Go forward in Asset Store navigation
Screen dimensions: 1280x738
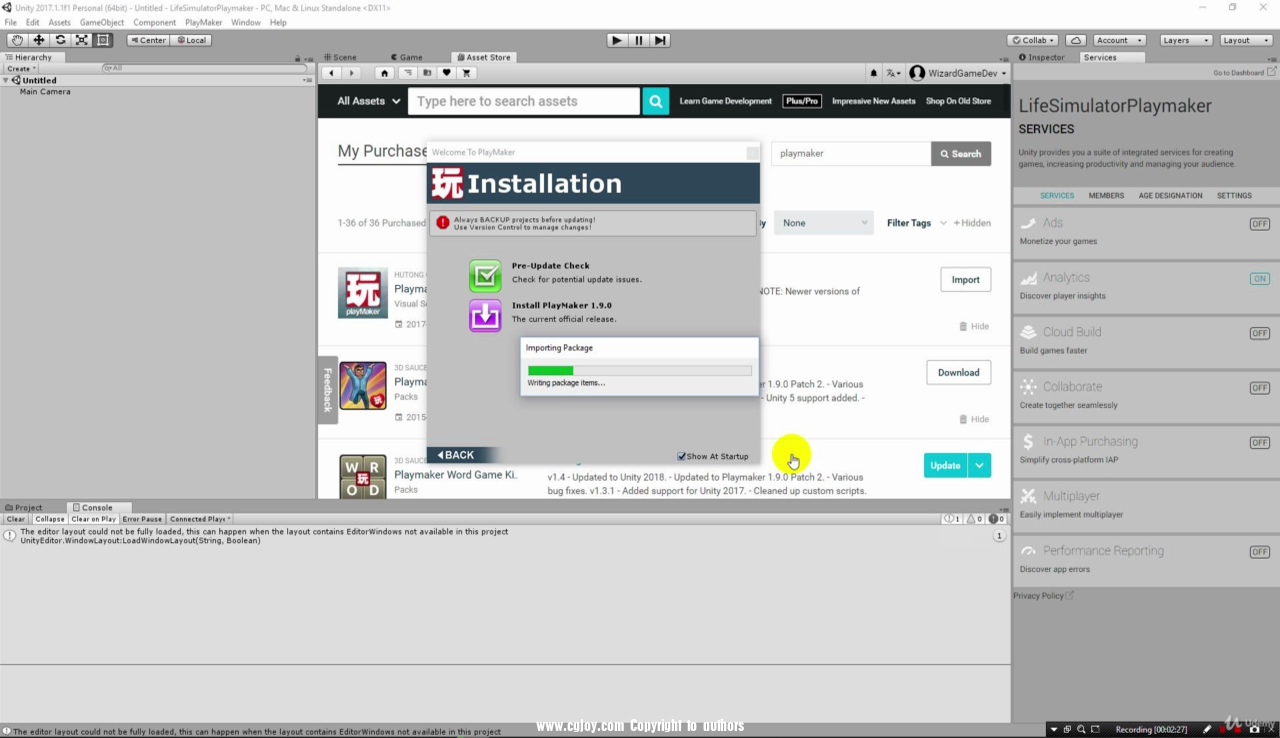351,73
